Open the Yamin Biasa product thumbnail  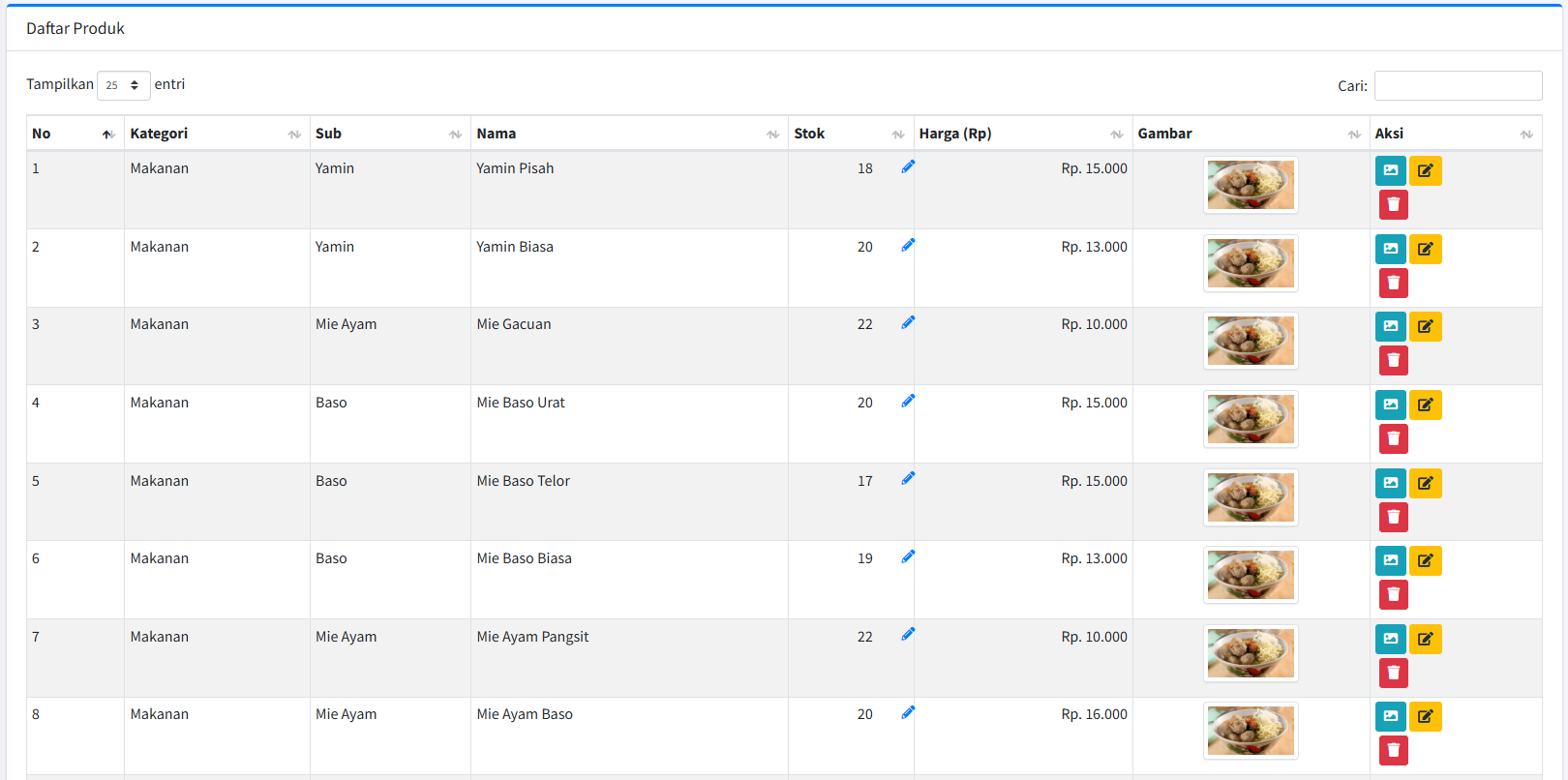(1250, 263)
